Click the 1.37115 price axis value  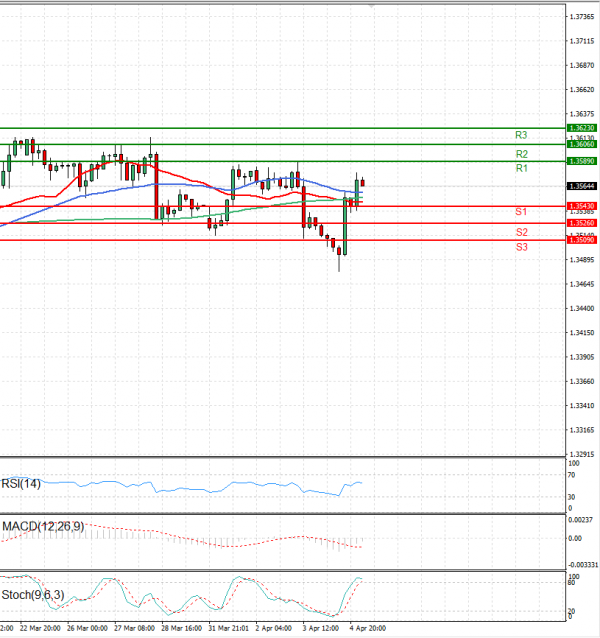(x=582, y=41)
